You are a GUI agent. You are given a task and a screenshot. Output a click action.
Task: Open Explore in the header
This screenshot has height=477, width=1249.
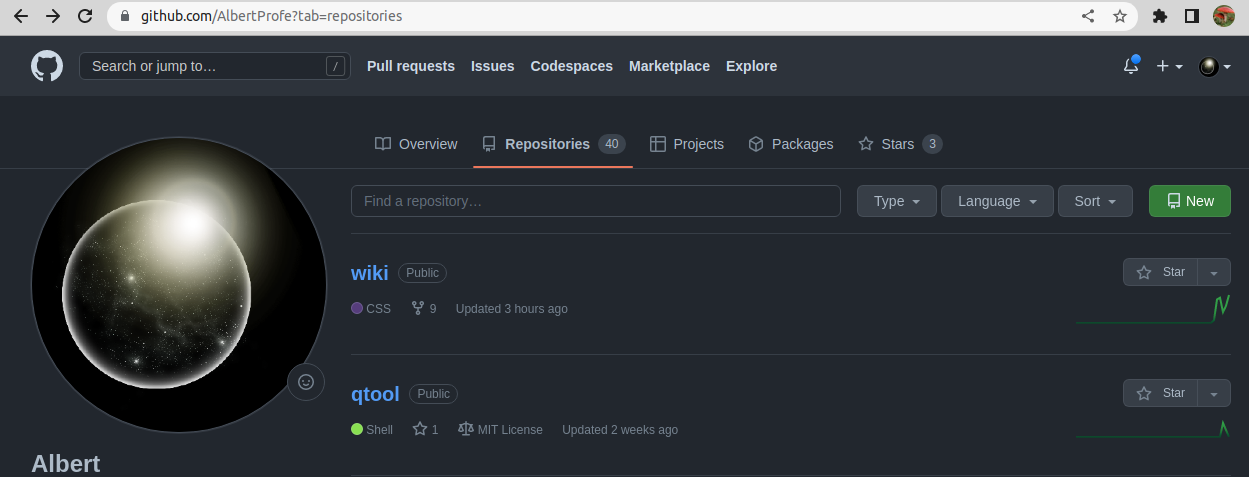[751, 66]
